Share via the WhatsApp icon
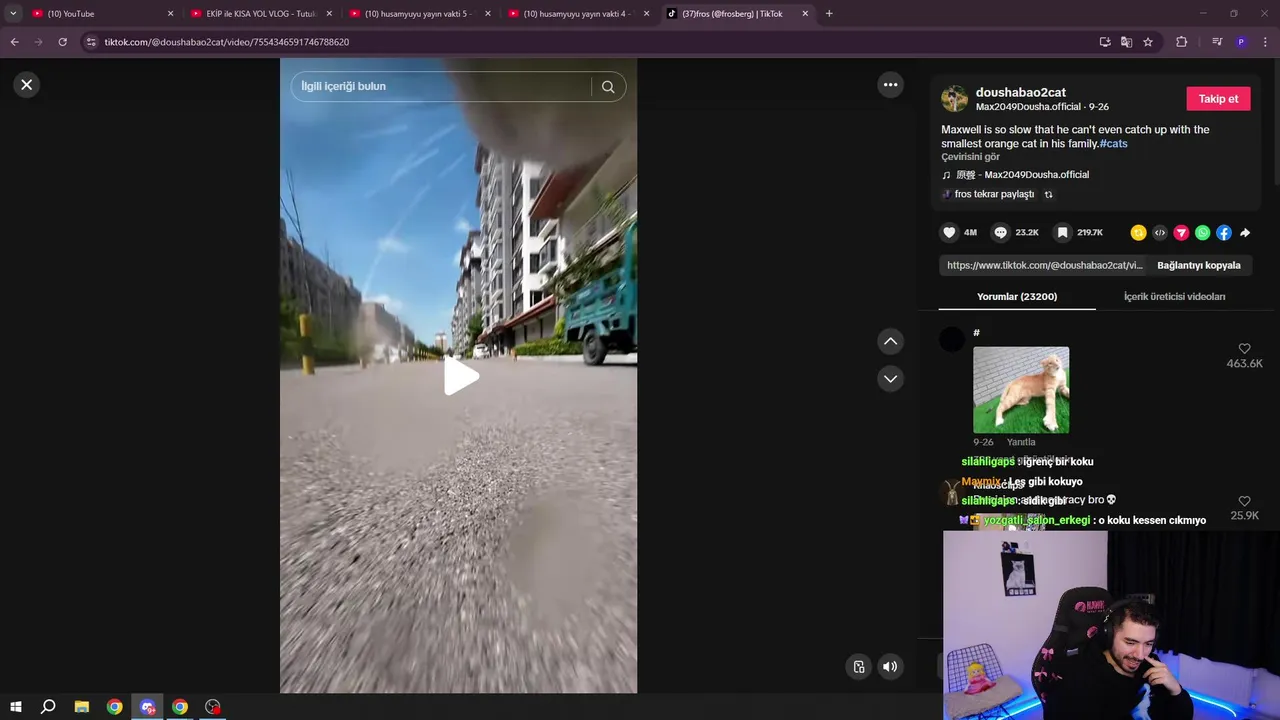This screenshot has height=720, width=1280. click(1202, 233)
